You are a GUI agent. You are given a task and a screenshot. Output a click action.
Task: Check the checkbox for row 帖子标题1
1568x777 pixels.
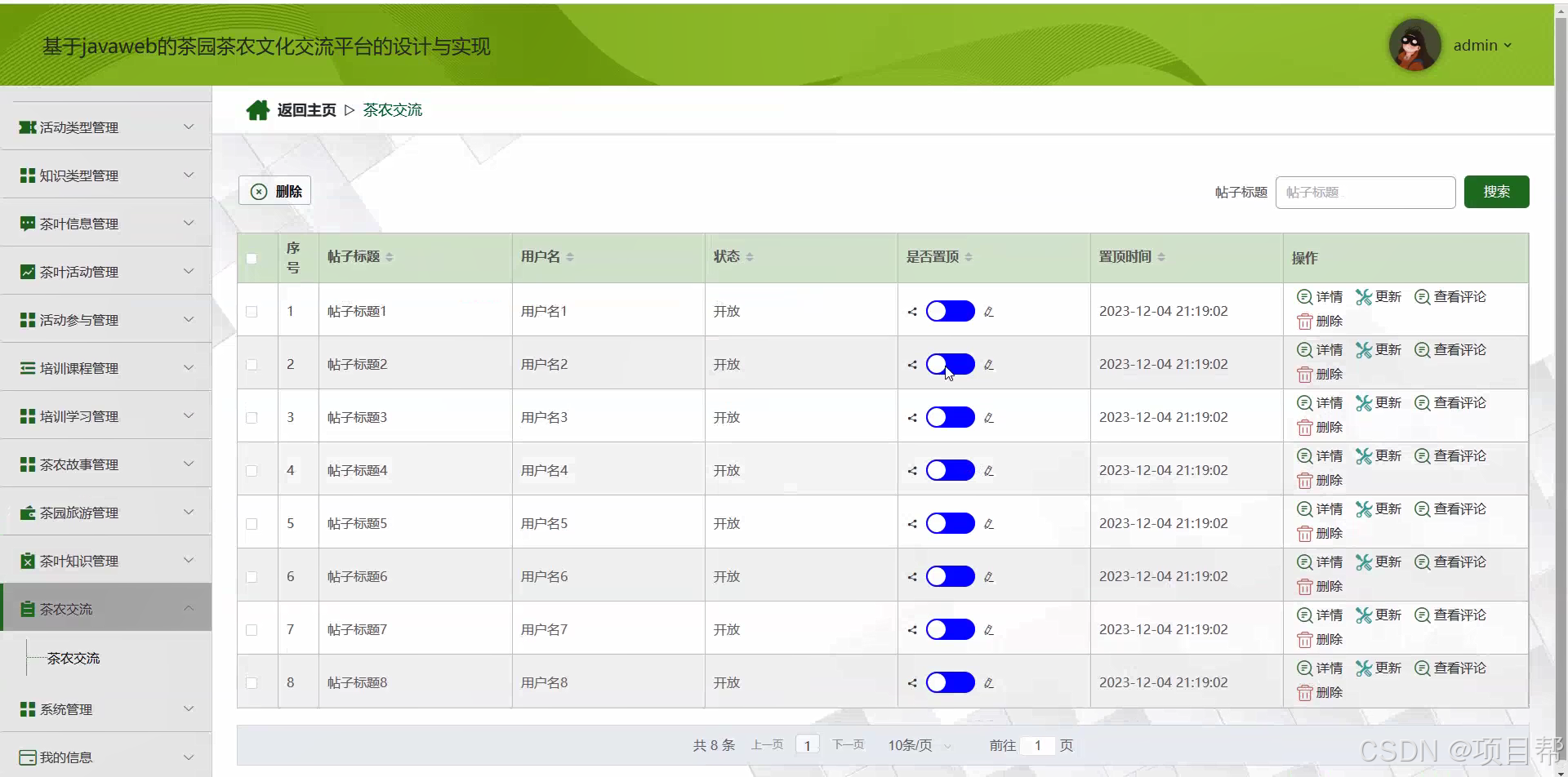(252, 312)
